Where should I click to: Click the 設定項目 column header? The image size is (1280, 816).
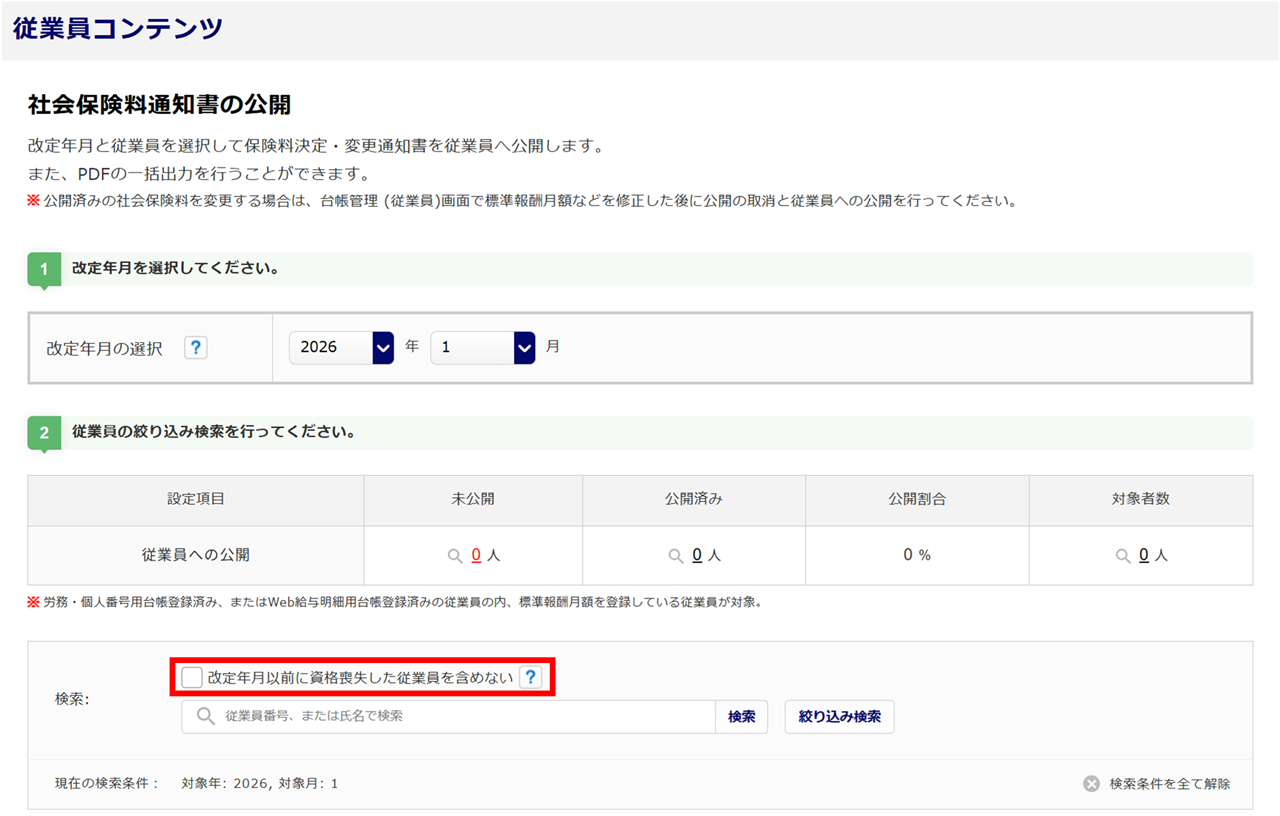[196, 499]
